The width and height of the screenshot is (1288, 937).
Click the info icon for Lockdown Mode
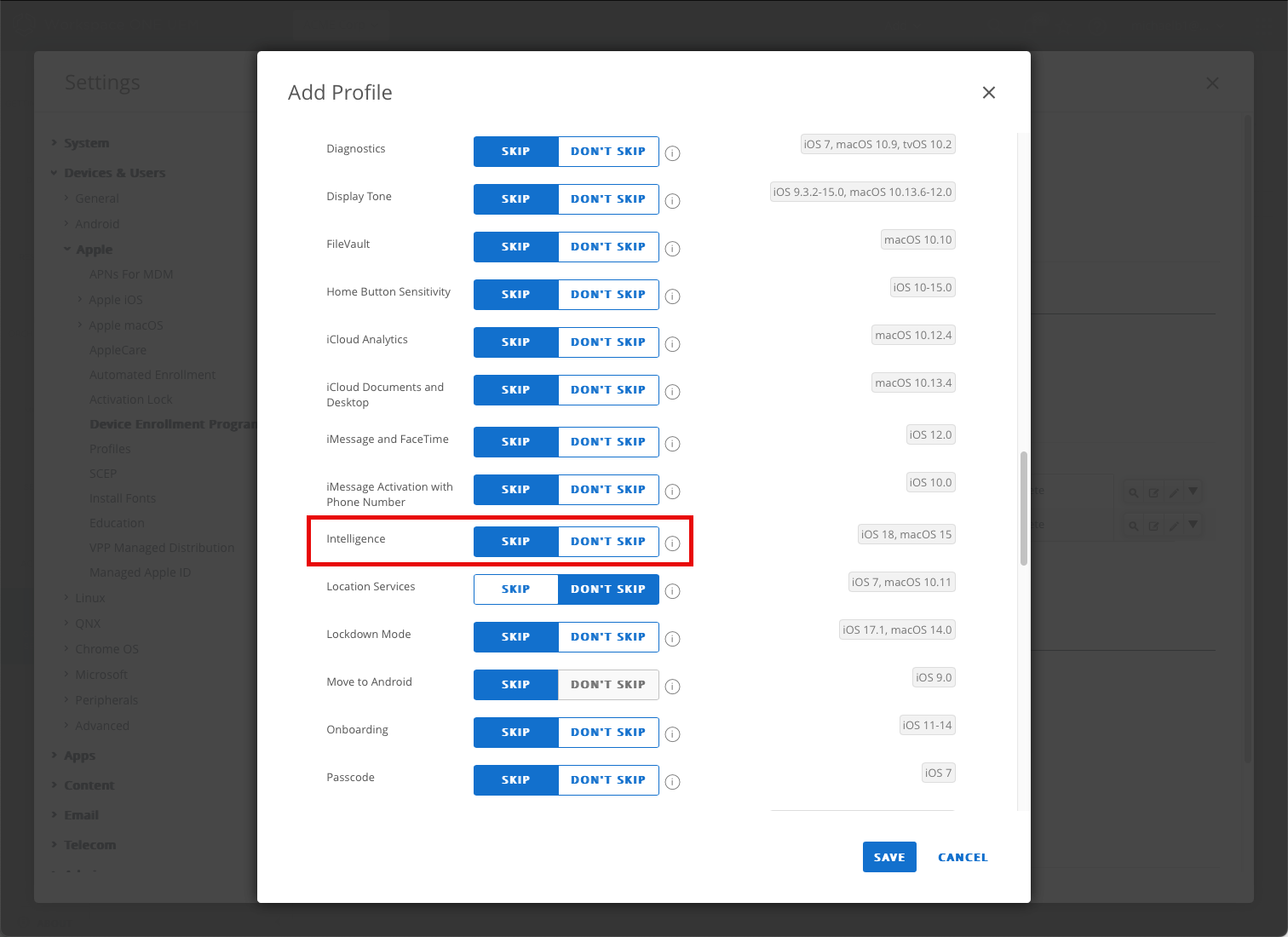tap(672, 639)
